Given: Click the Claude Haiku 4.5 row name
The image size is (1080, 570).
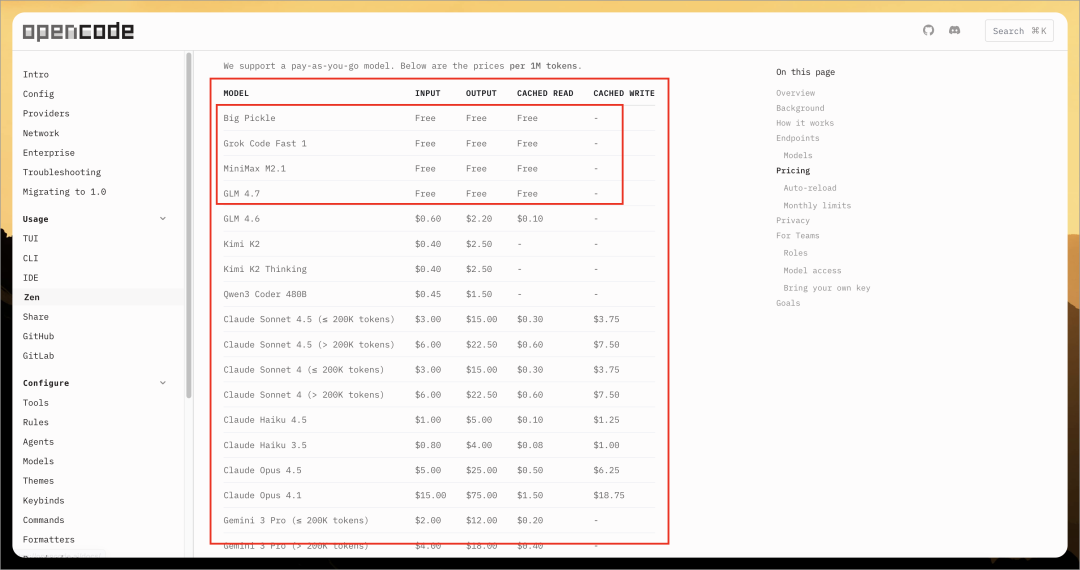Looking at the screenshot, I should click(x=265, y=420).
